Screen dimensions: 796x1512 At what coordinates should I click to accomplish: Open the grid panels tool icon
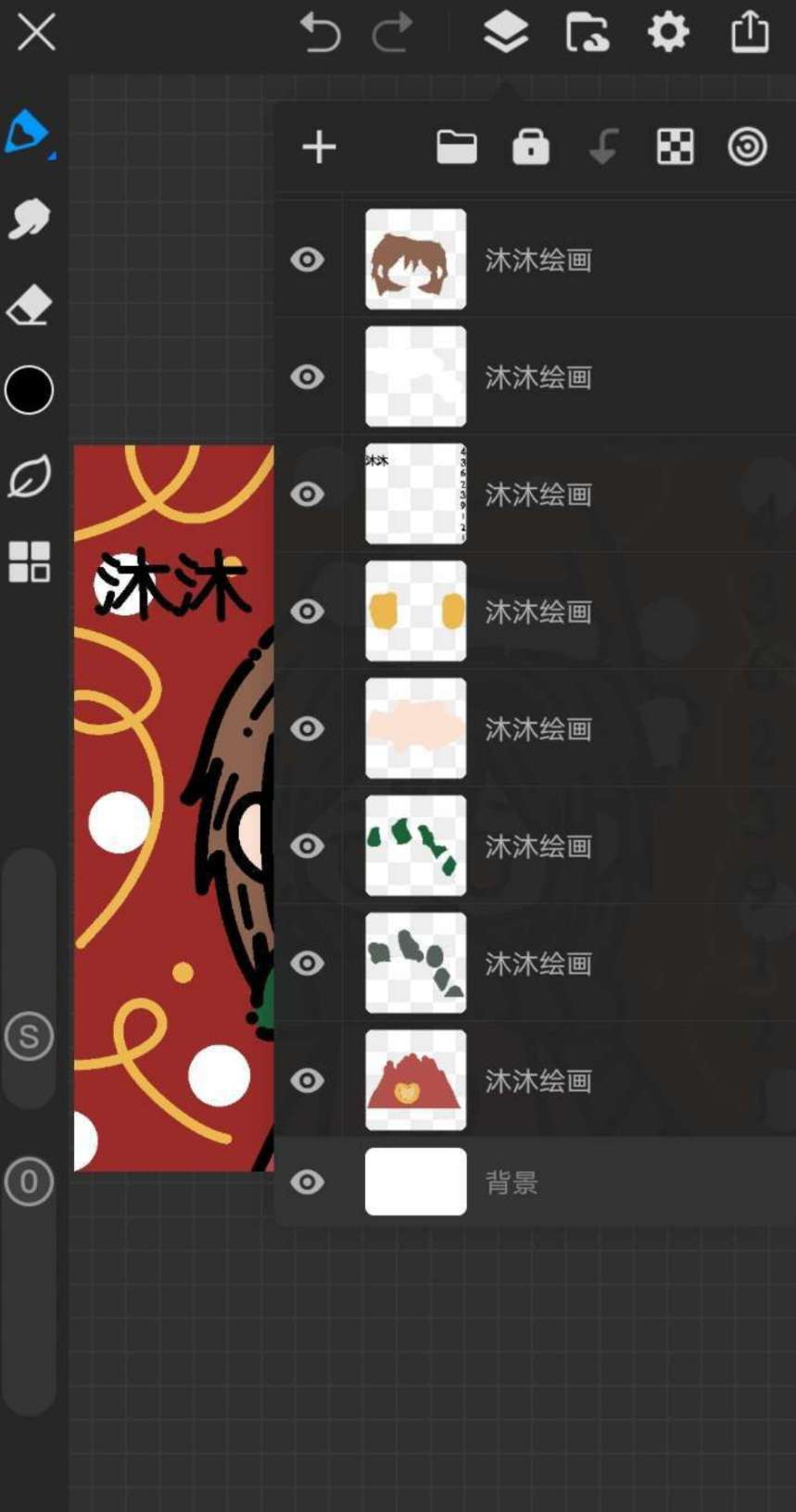29,561
